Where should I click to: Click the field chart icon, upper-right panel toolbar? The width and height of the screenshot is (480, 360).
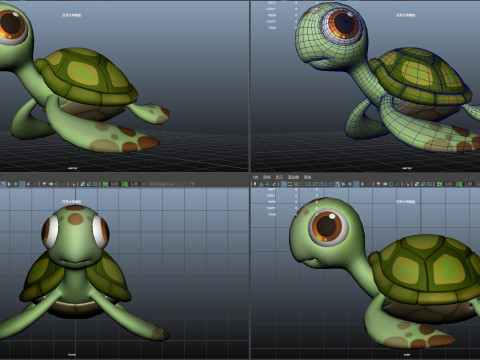point(309,184)
